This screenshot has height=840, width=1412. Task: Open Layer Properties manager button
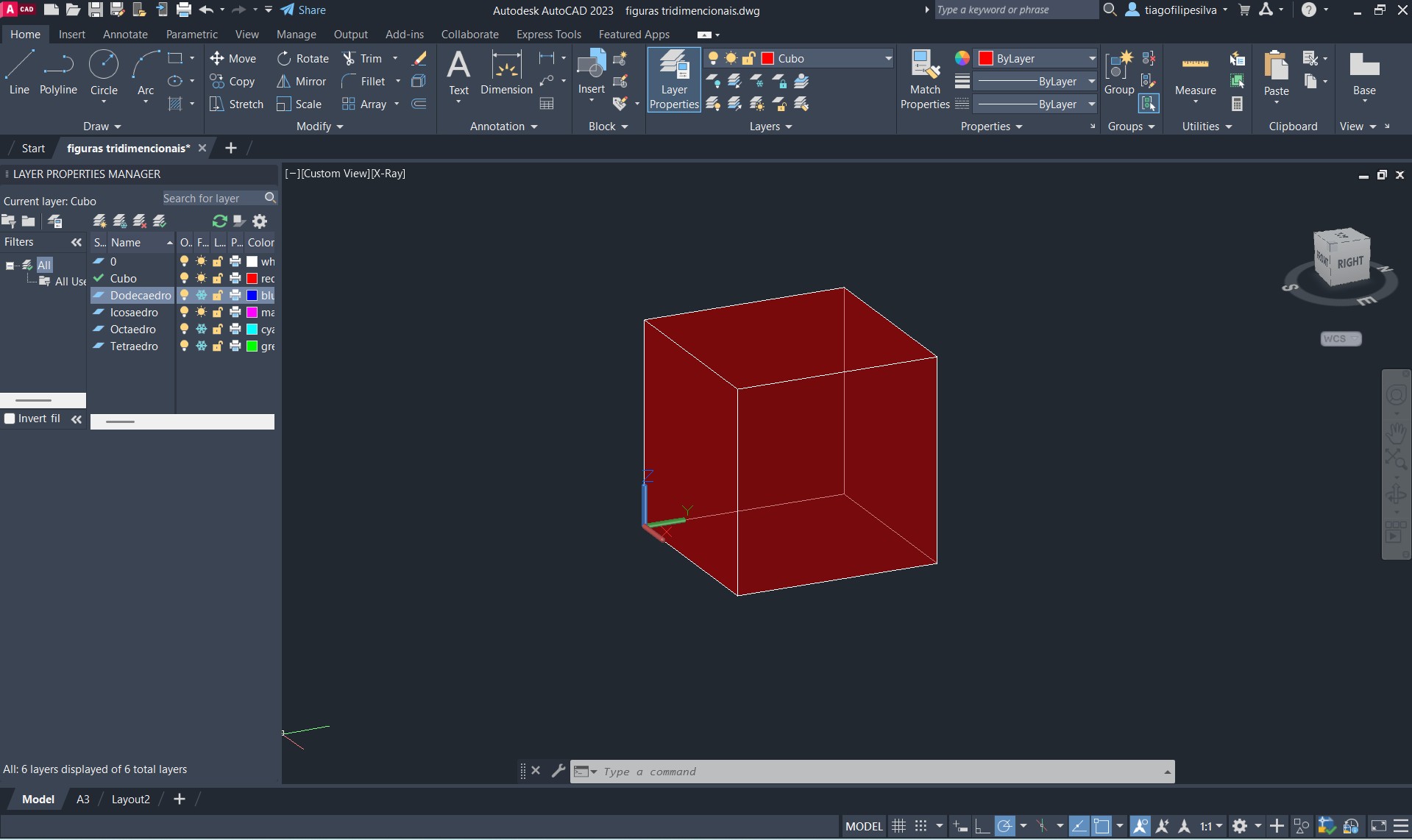pos(674,79)
